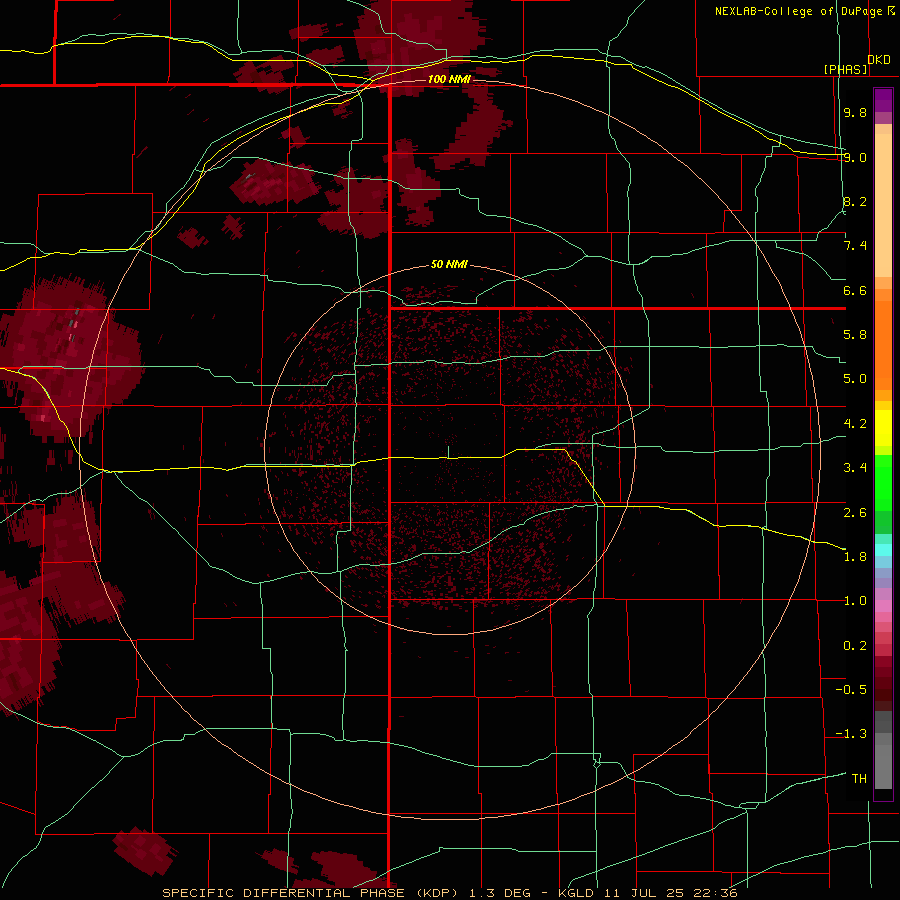
Task: Click the 4.2 value on color scale
Action: (x=855, y=424)
